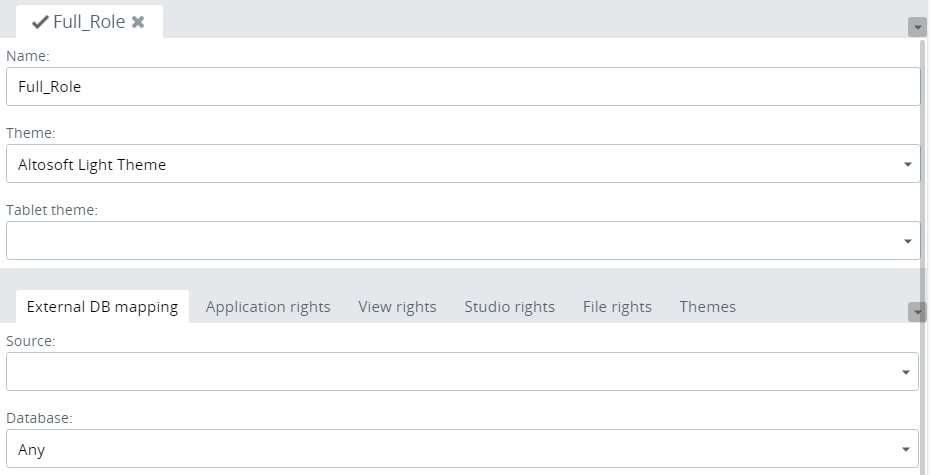
Task: Open the Source dropdown list
Action: (462, 372)
